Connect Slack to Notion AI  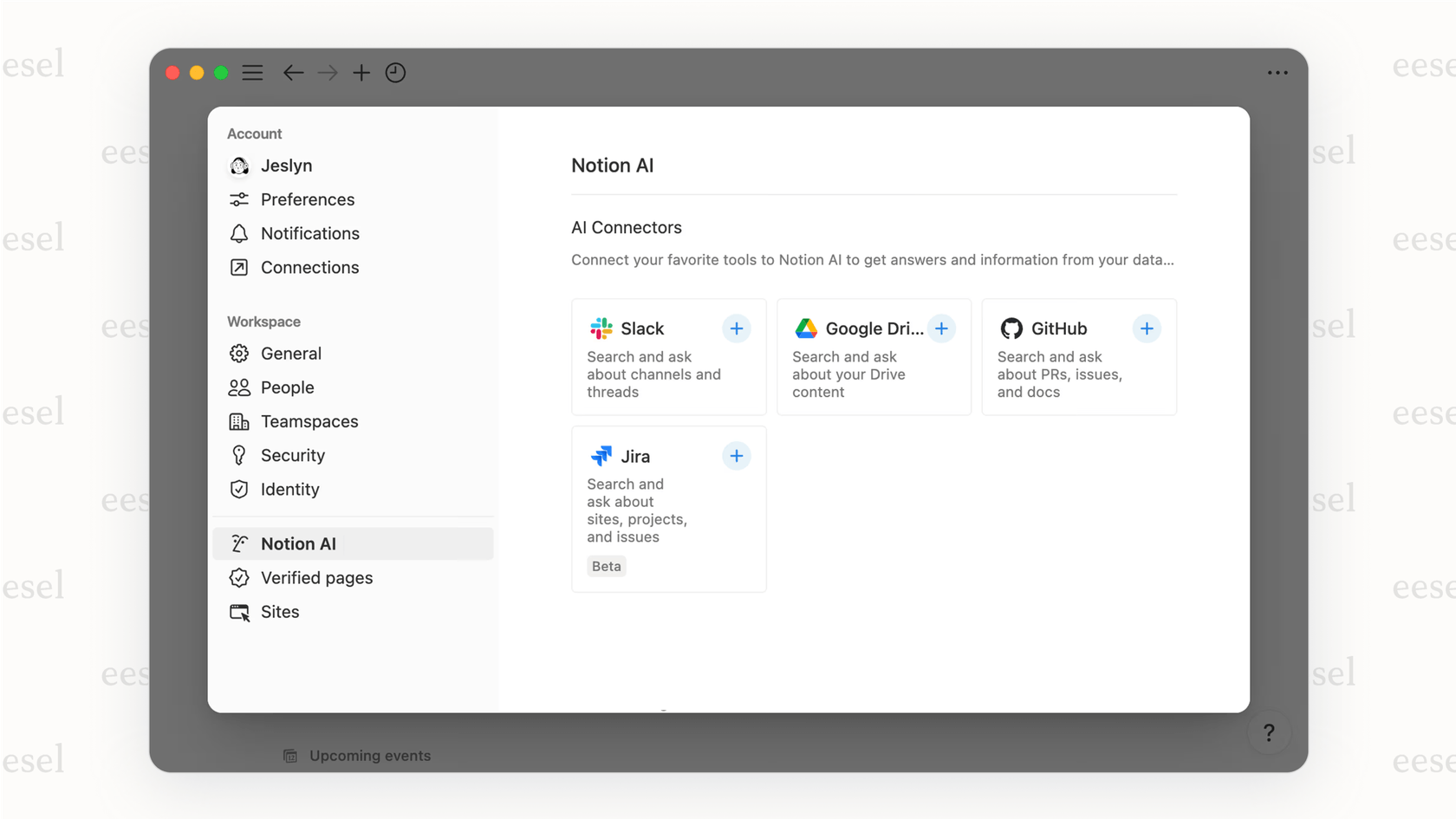pos(736,328)
